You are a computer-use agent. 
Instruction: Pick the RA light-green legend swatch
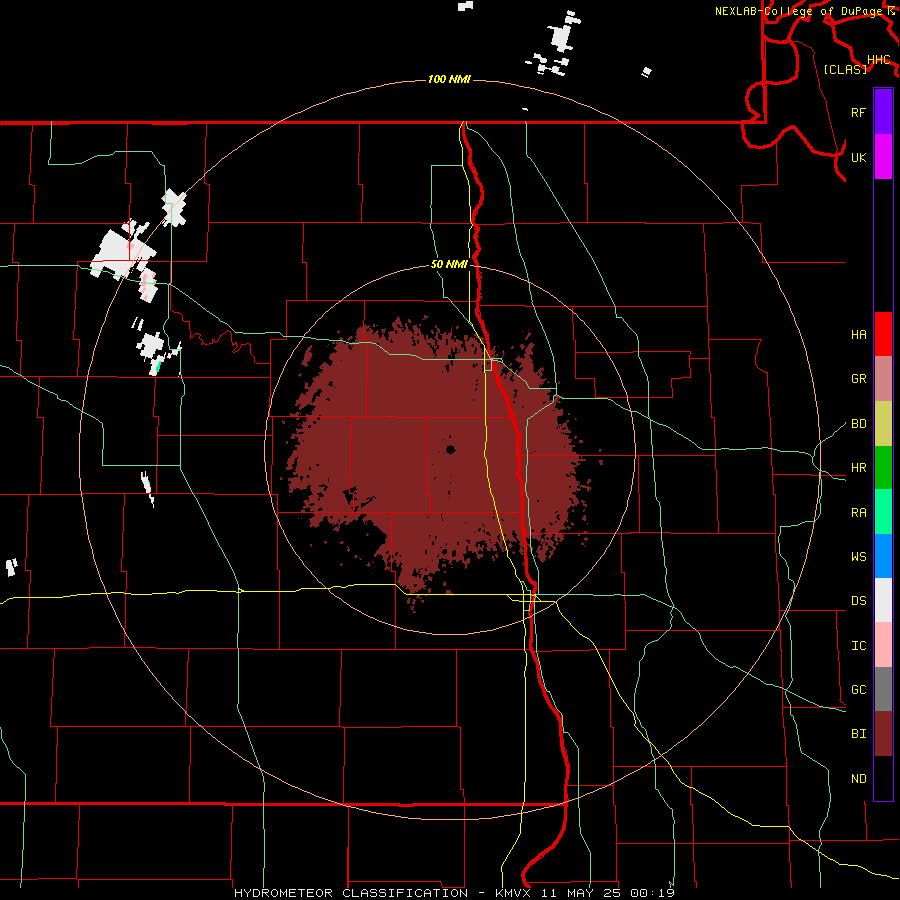[x=883, y=512]
